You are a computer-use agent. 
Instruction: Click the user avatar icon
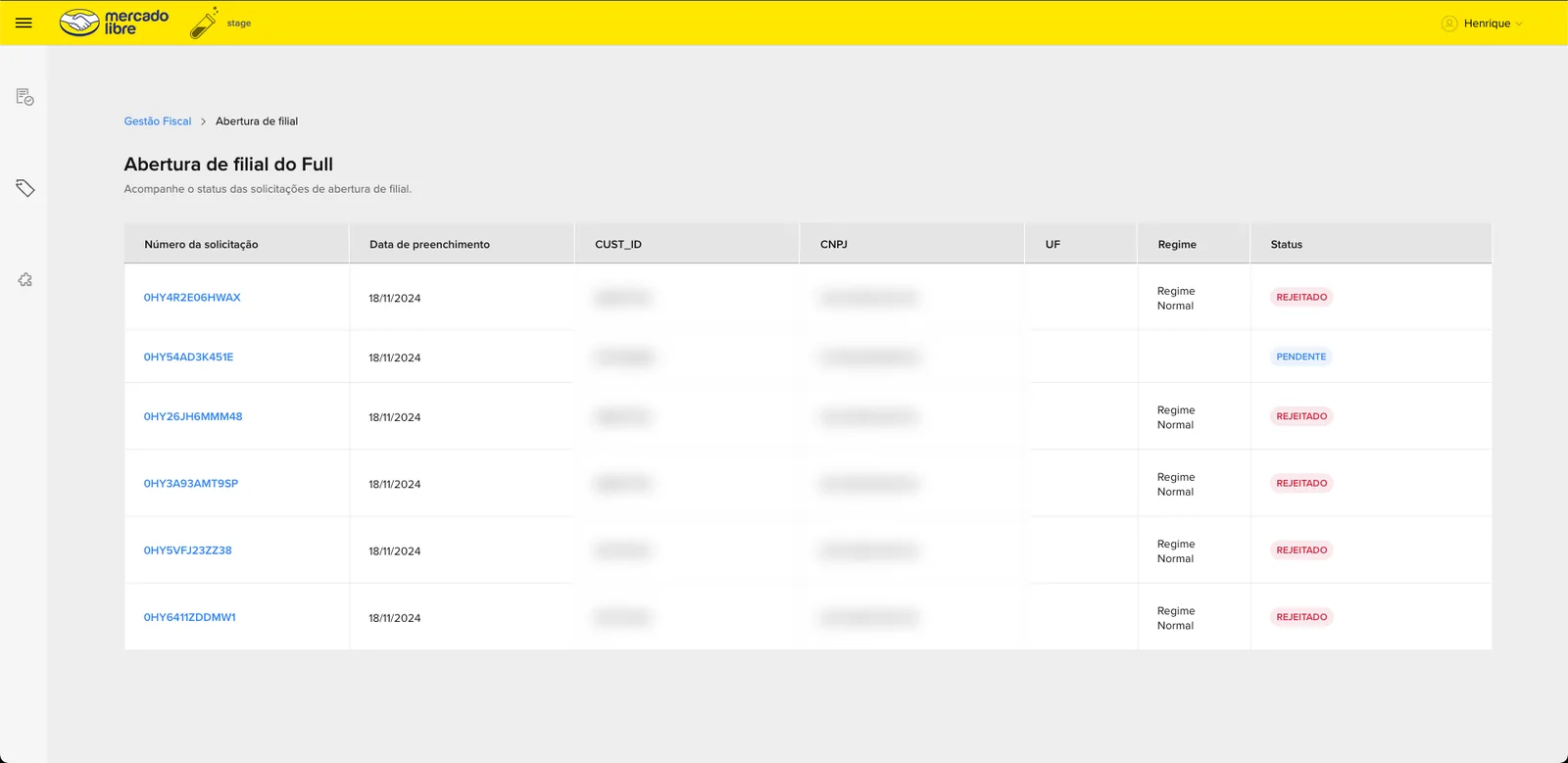1449,24
